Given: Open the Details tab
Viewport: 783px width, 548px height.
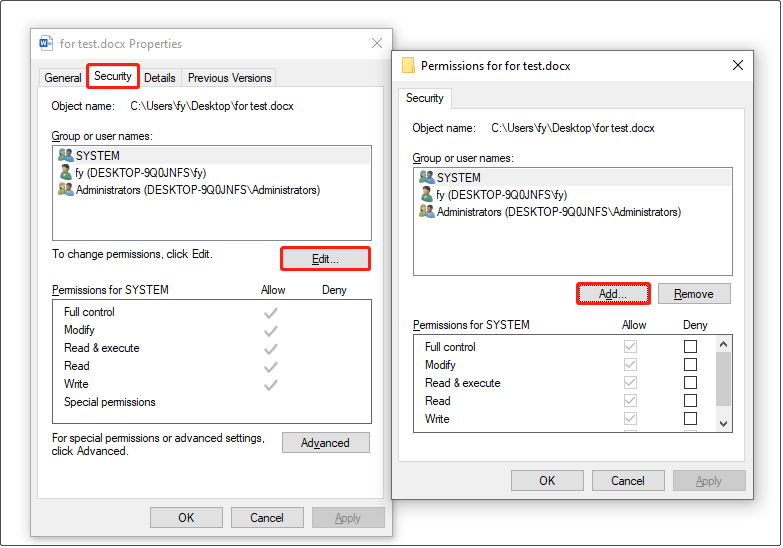Looking at the screenshot, I should point(160,78).
